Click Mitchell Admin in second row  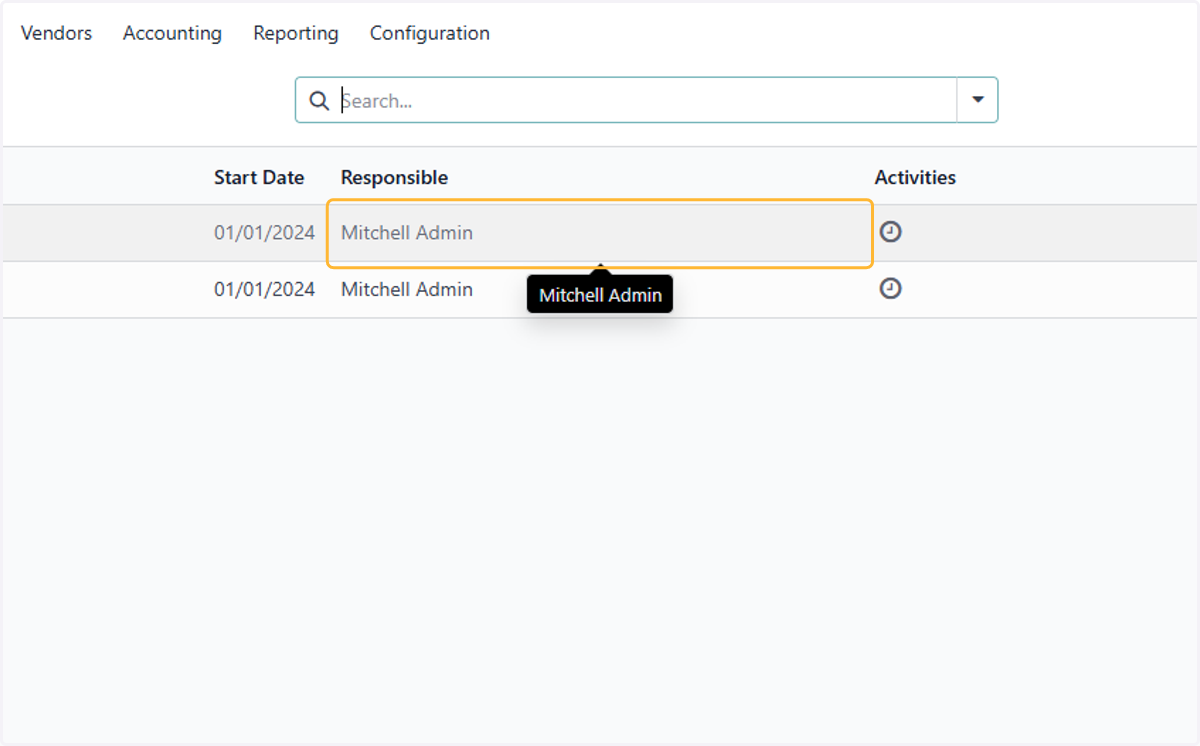click(x=407, y=290)
